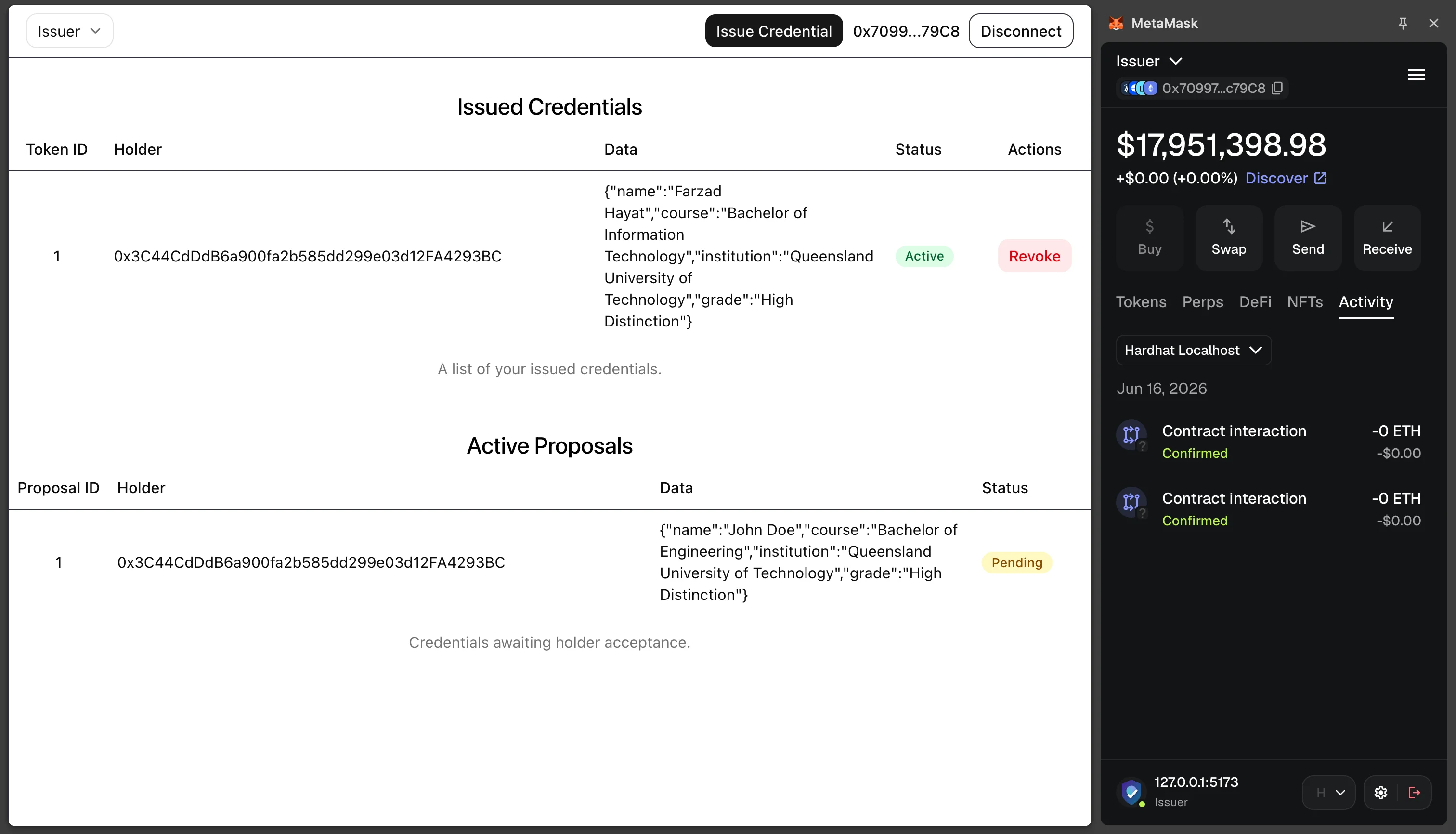Screen dimensions: 1456x834
Task: Click the Proposal ID column header
Action: 58,488
